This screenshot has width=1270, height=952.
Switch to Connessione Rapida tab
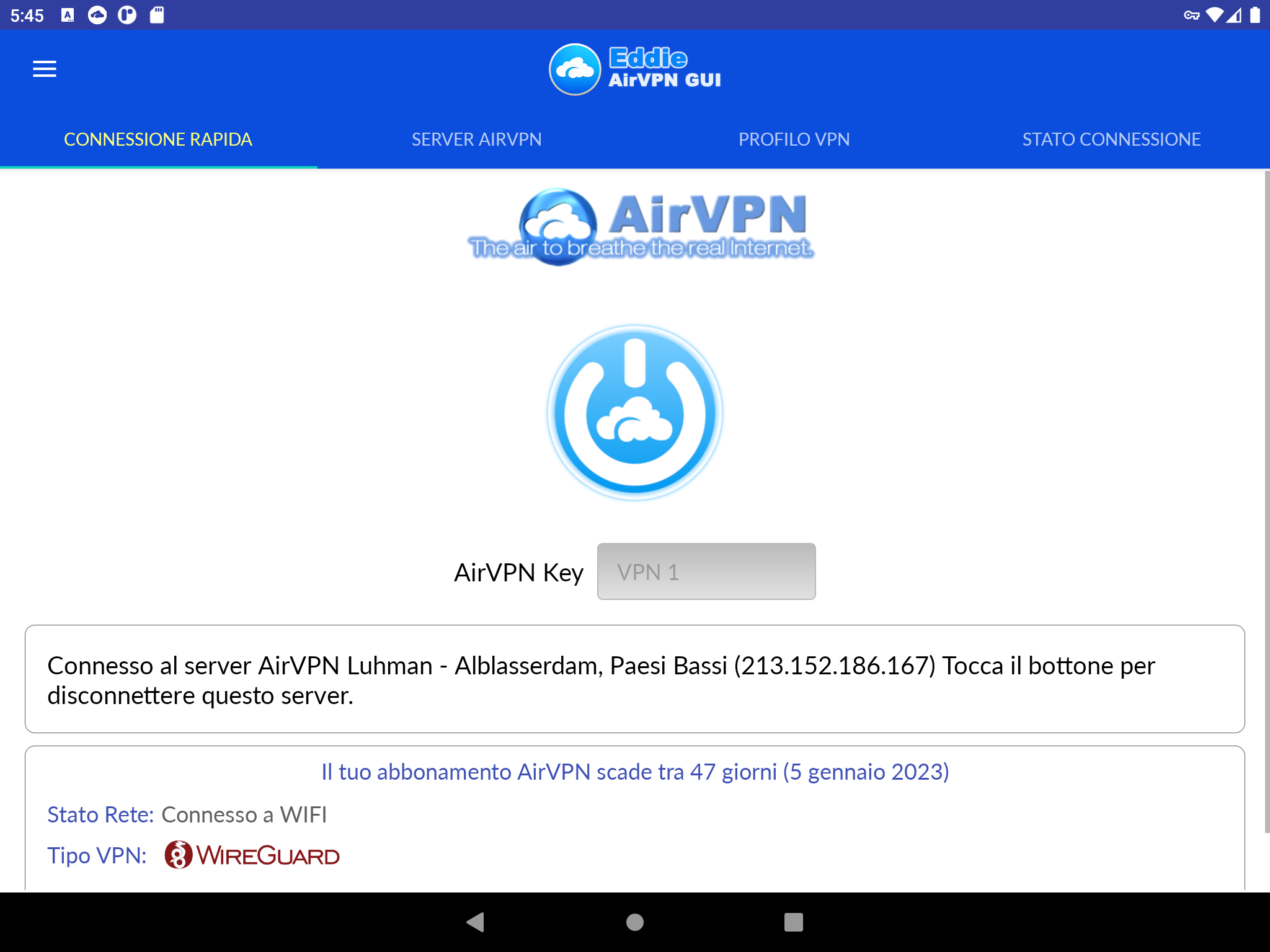tap(158, 139)
